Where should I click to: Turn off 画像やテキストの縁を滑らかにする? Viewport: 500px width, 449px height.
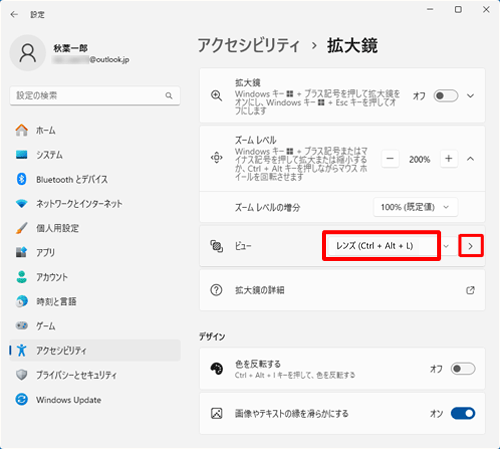(463, 413)
